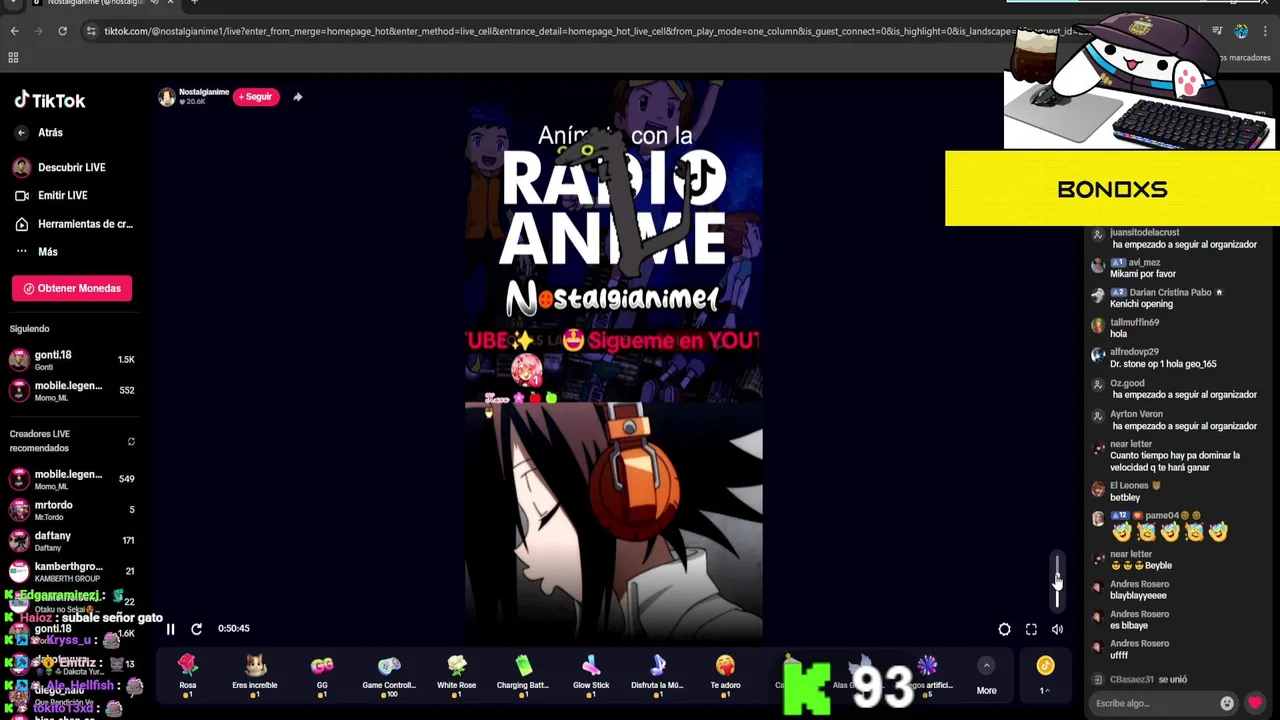Screen dimensions: 1280x720
Task: Send the White Rose gift
Action: coord(456,675)
